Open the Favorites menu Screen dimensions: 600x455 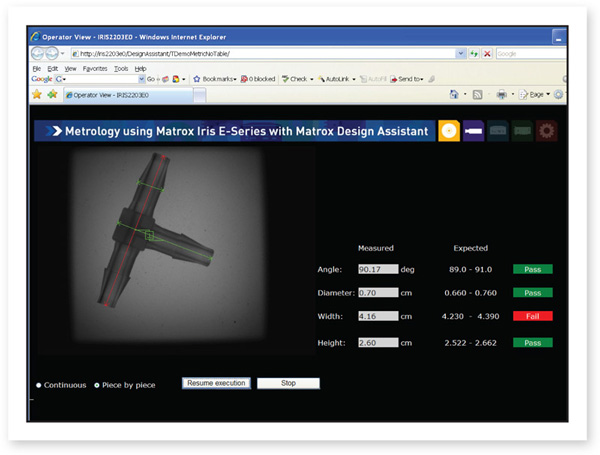95,68
